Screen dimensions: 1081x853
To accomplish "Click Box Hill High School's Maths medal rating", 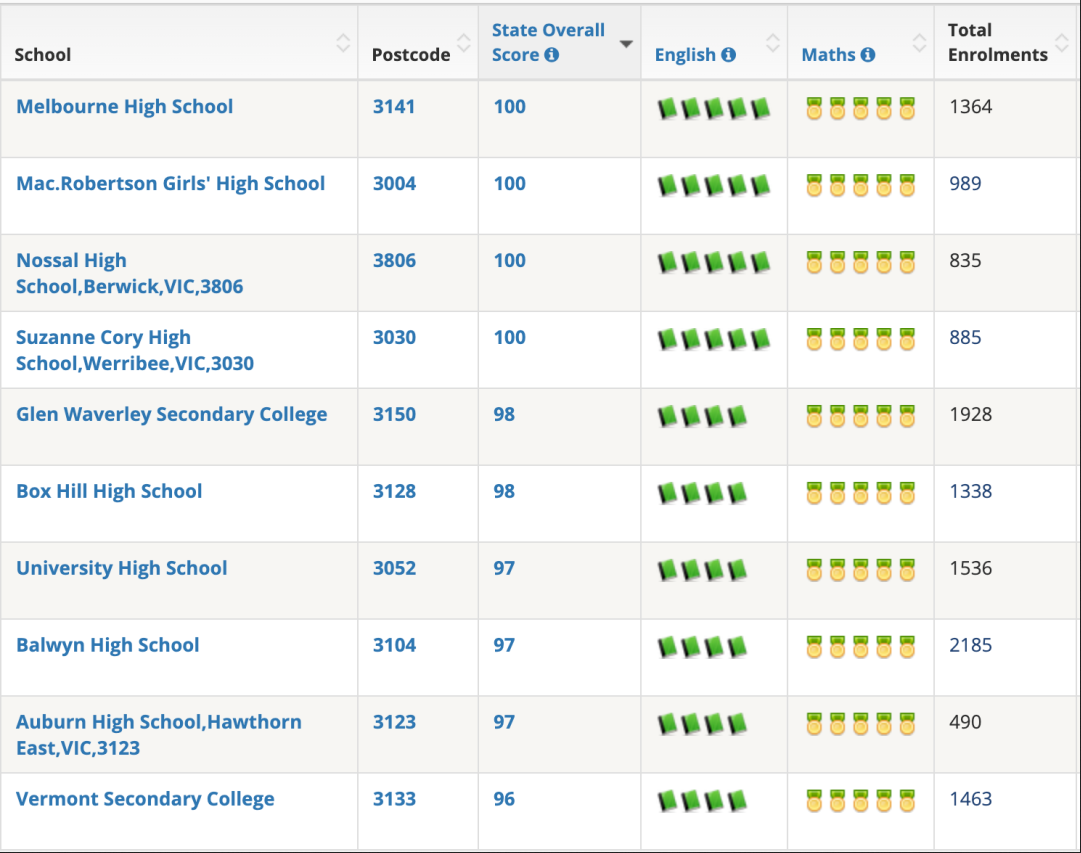I will pos(860,493).
